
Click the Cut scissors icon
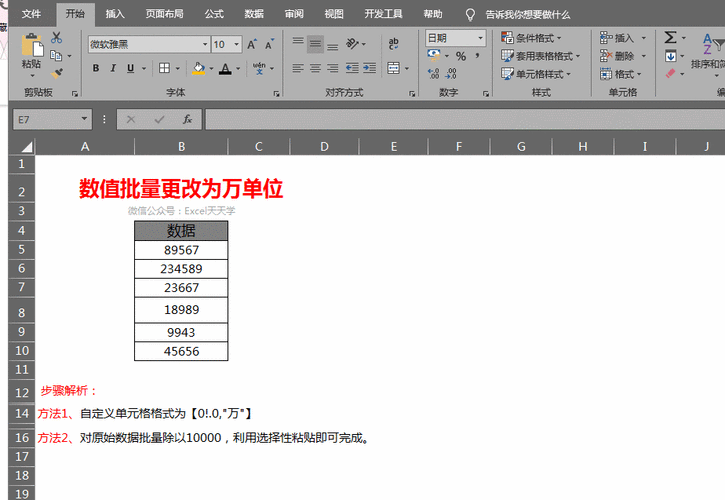(56, 37)
